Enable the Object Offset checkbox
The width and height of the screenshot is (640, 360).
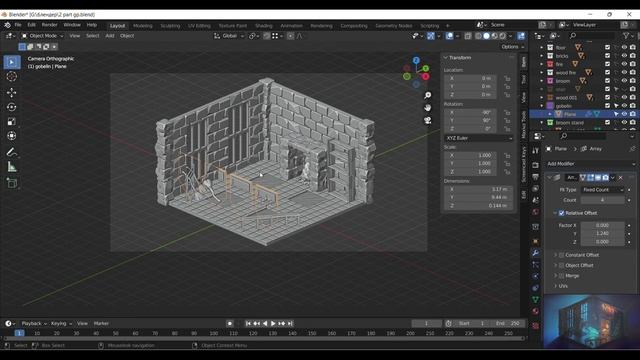coord(562,265)
